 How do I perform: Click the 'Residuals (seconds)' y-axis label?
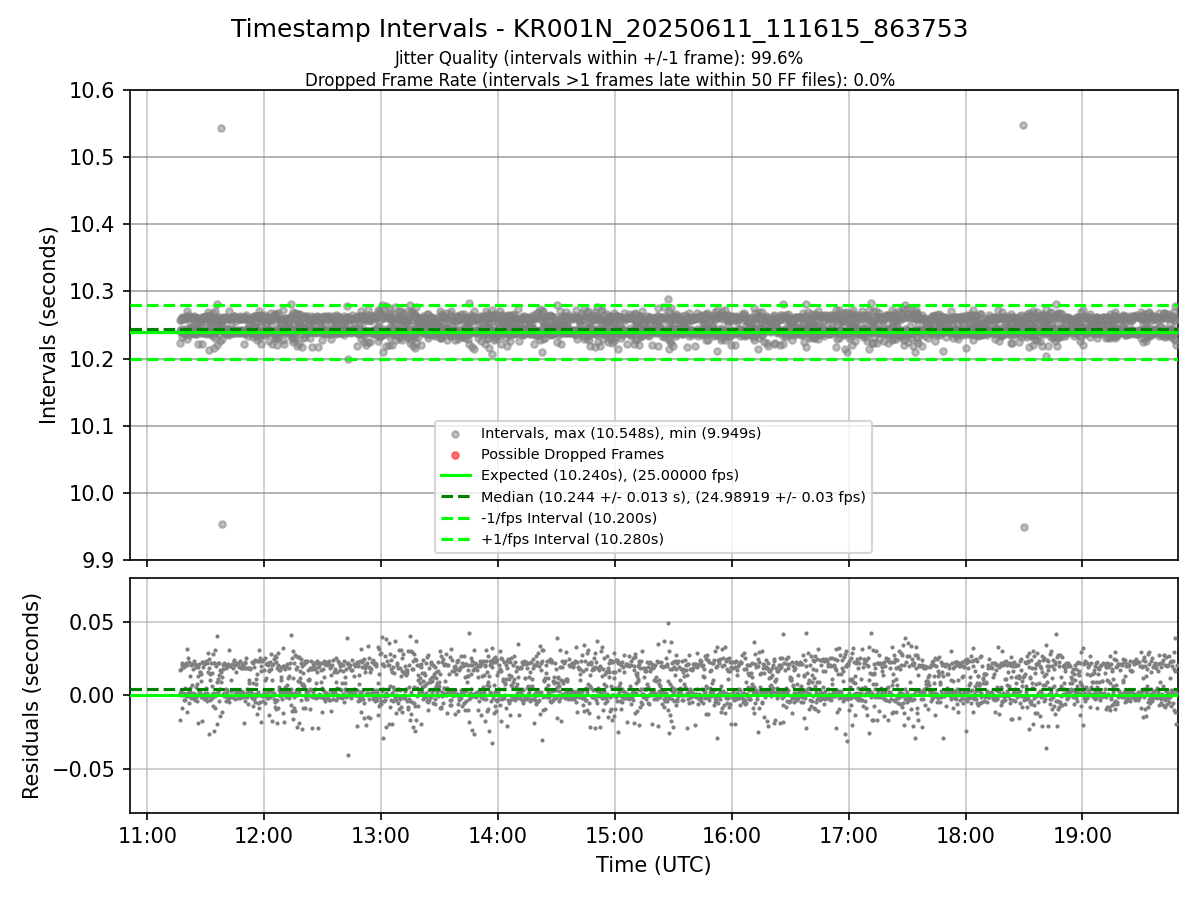[x=31, y=696]
